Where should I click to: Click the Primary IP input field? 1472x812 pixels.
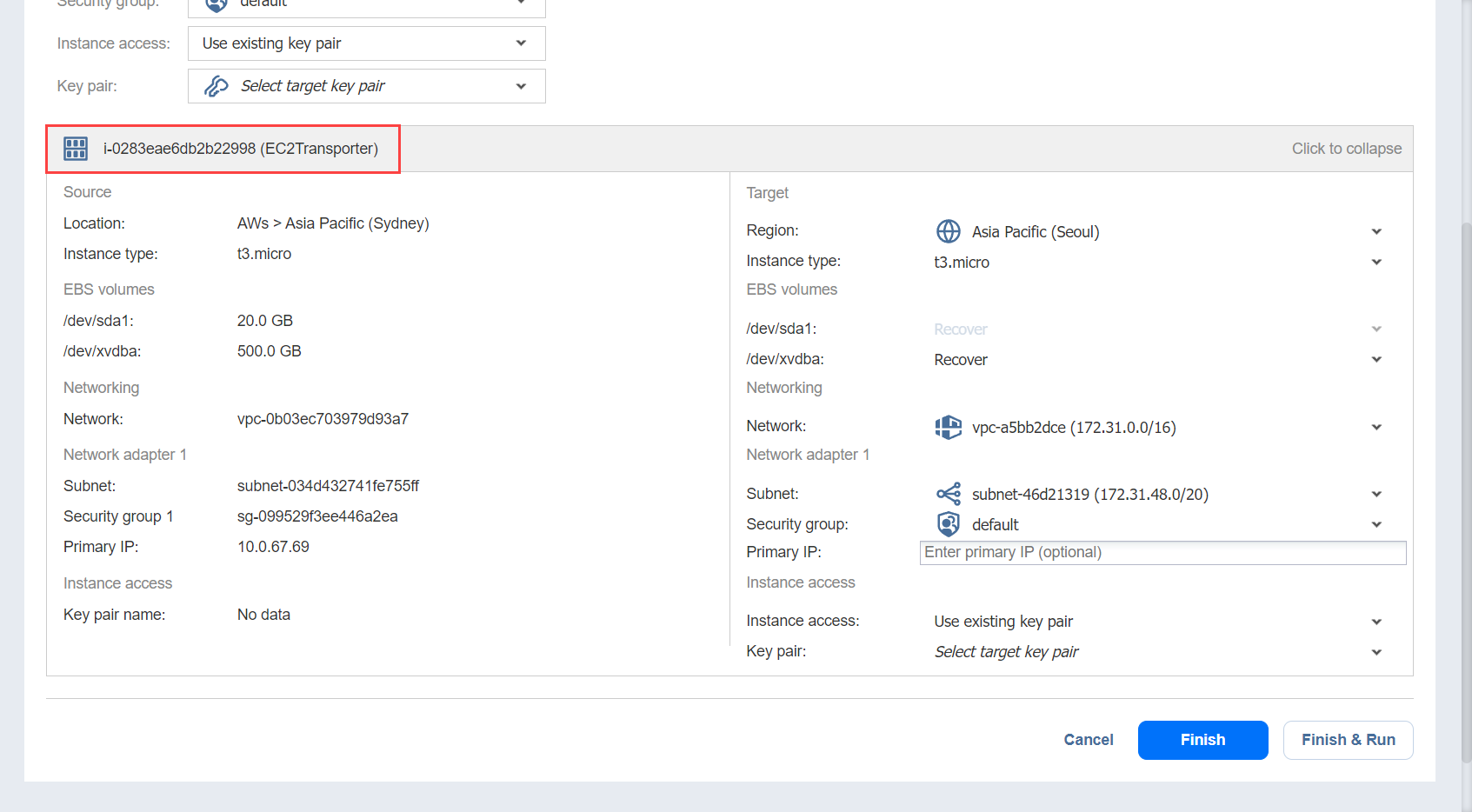point(1162,553)
